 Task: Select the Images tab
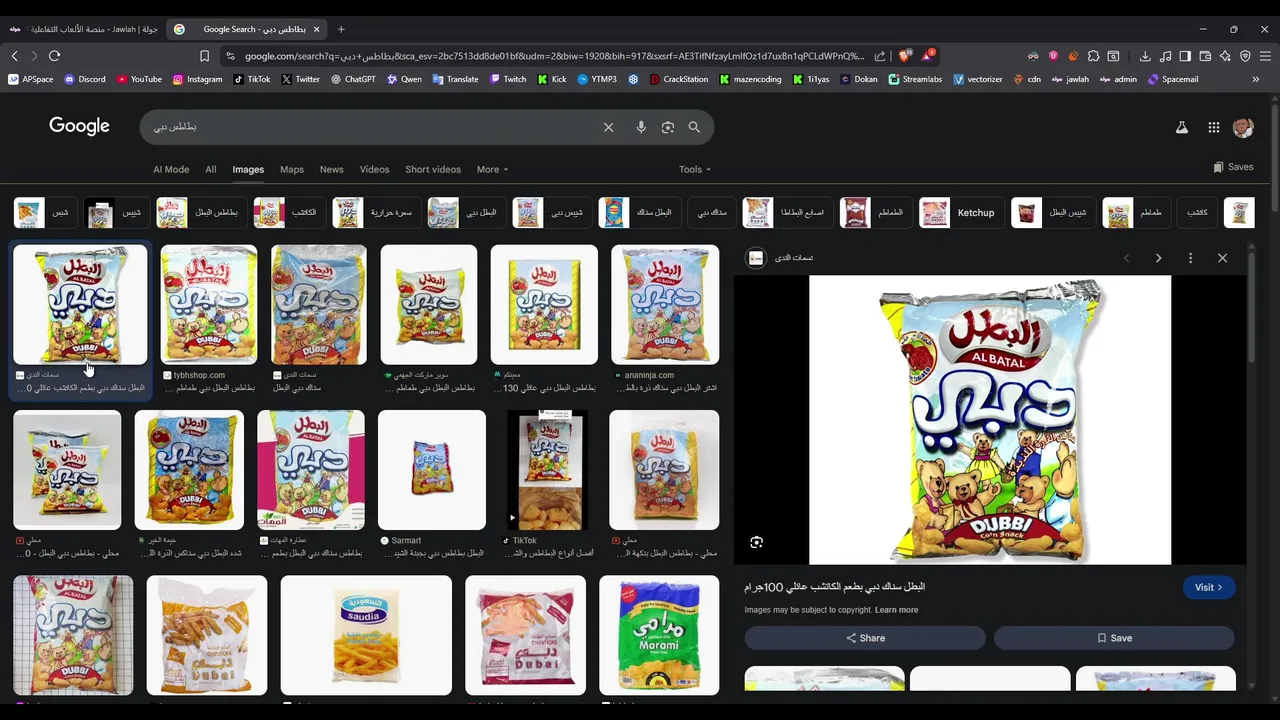point(248,169)
